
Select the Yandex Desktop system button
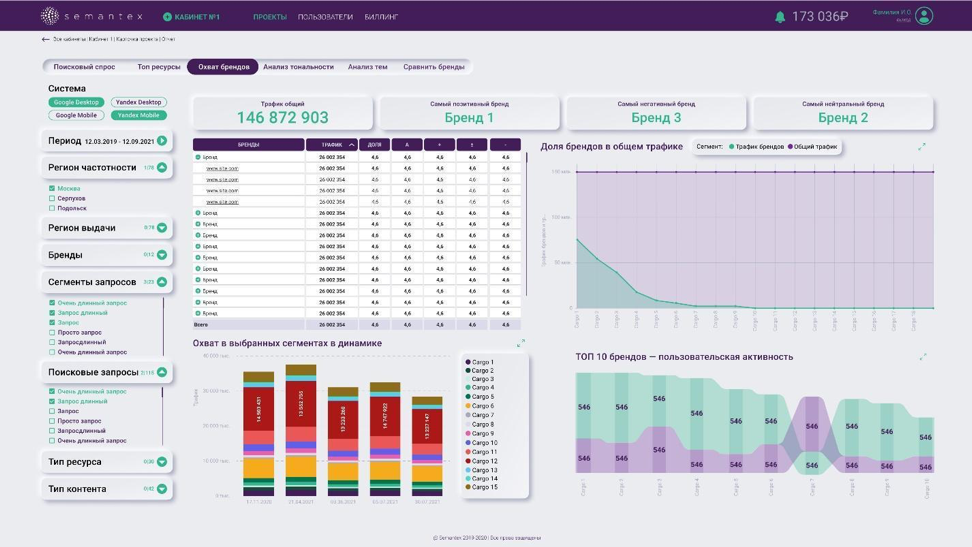tap(138, 102)
